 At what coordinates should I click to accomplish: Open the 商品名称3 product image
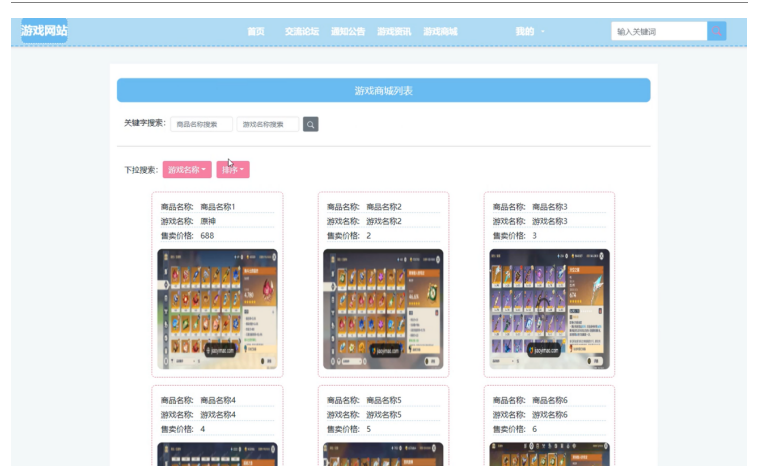coord(549,309)
